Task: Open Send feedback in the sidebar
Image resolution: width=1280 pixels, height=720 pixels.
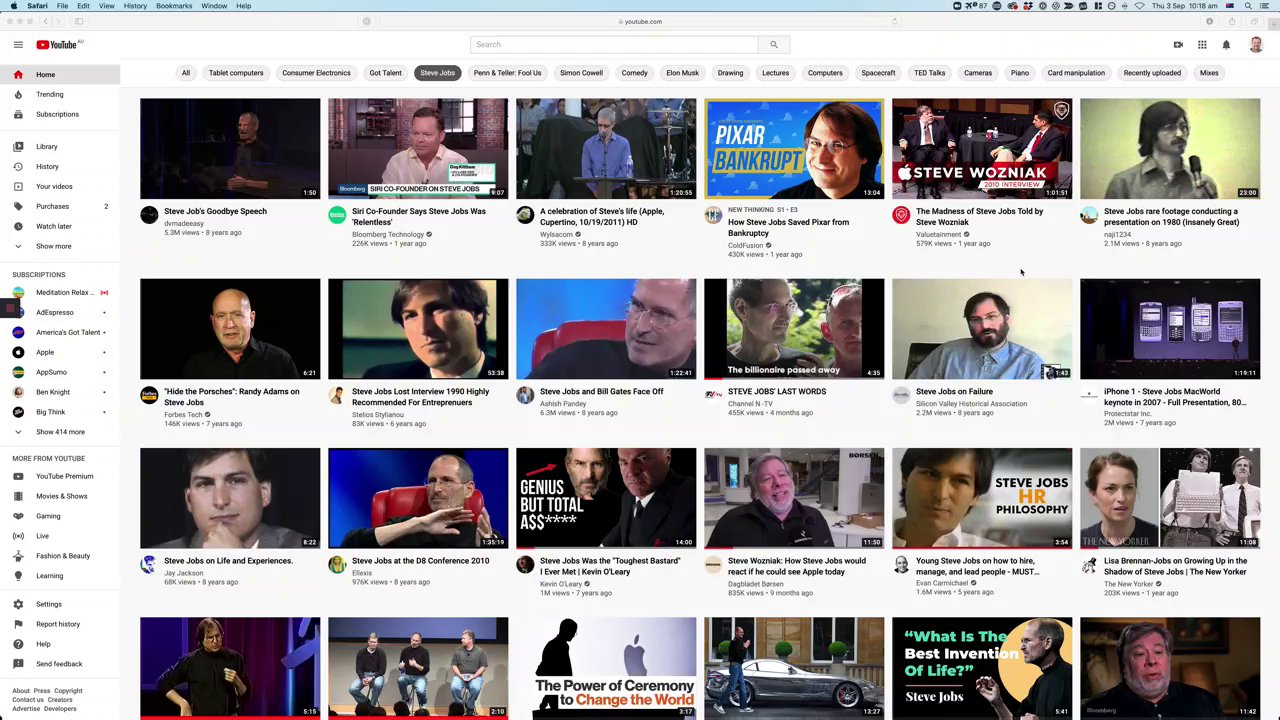Action: point(60,664)
